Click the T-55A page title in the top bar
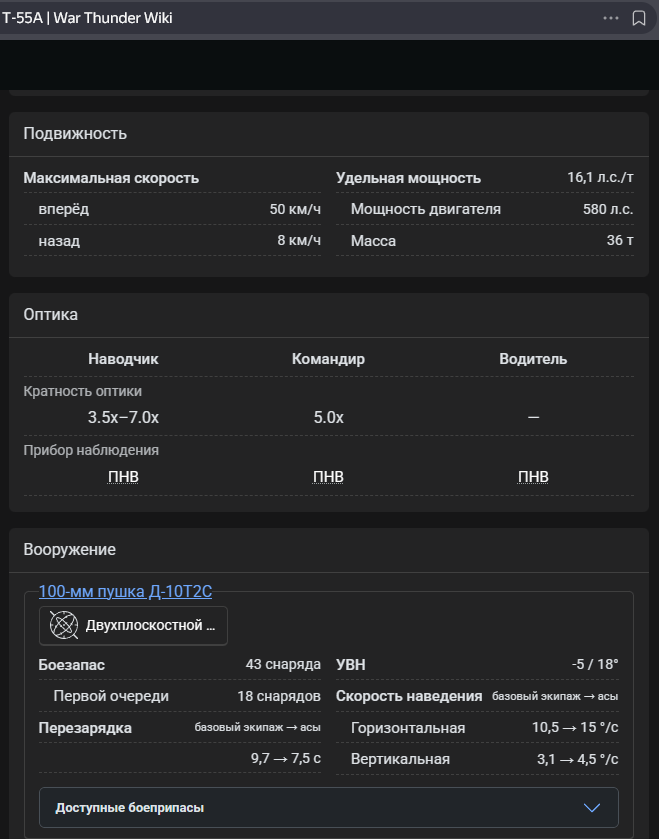 (87, 18)
